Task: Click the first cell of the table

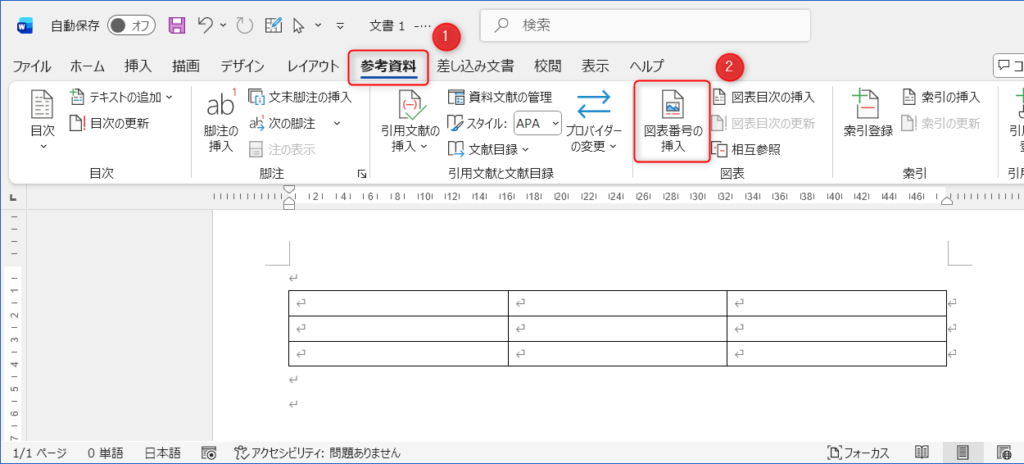Action: point(398,302)
